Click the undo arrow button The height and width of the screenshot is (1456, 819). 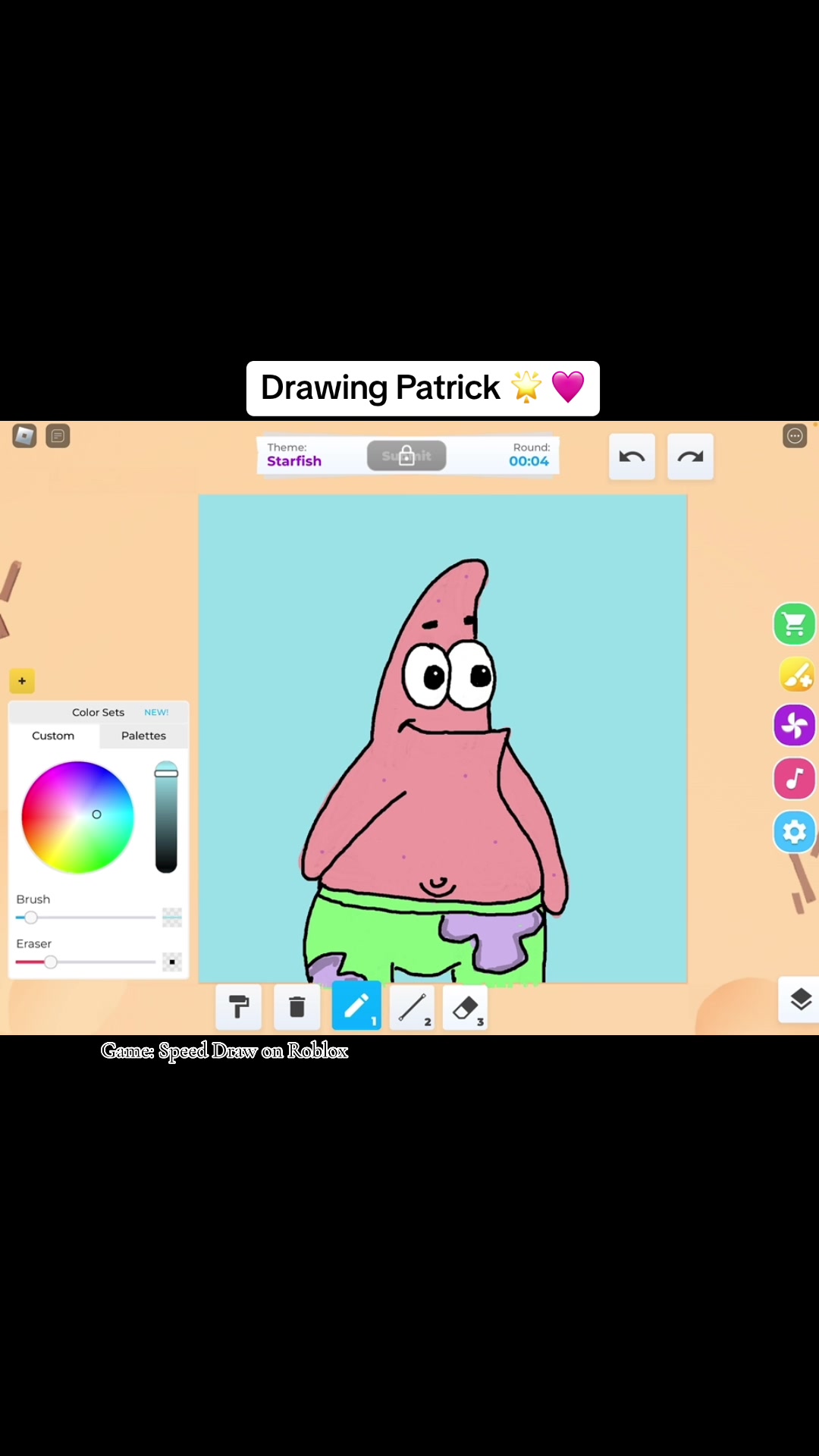pyautogui.click(x=632, y=457)
